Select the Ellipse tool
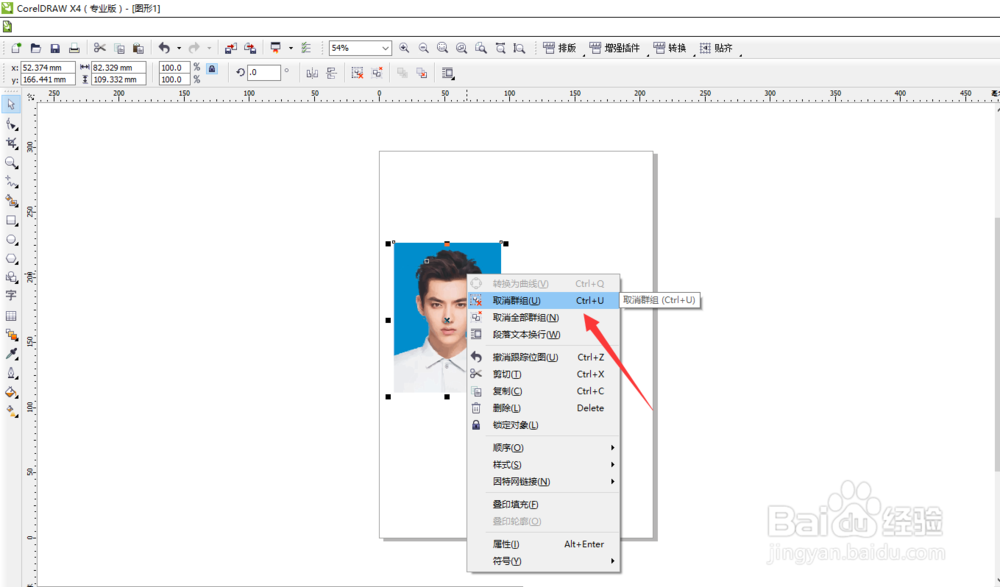 (x=11, y=240)
